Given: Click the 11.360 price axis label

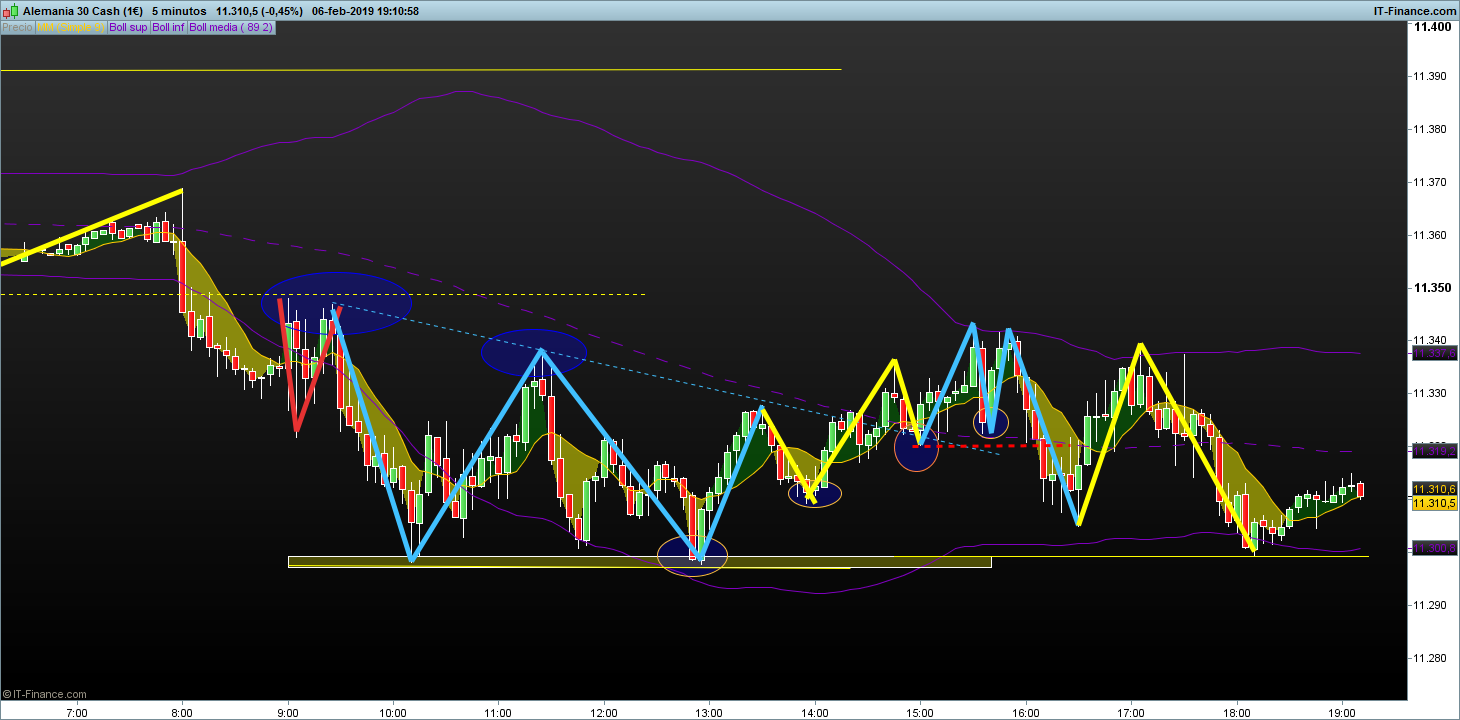Looking at the screenshot, I should coord(1429,236).
